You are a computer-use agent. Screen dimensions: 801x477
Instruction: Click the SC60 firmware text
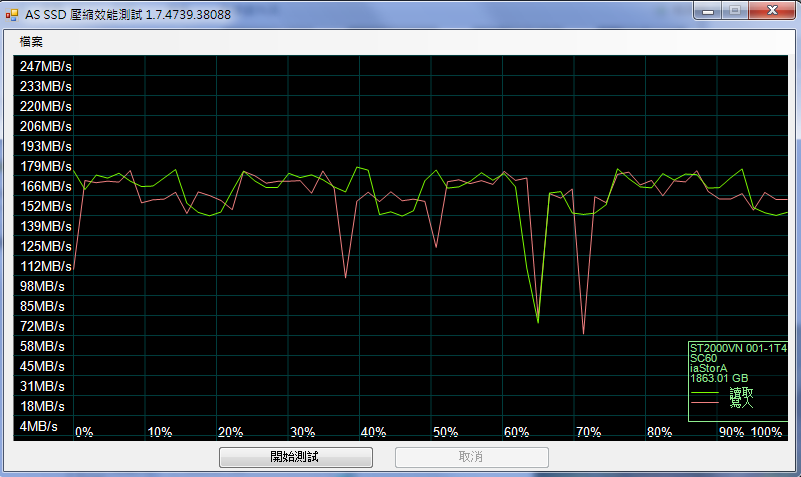pyautogui.click(x=703, y=359)
